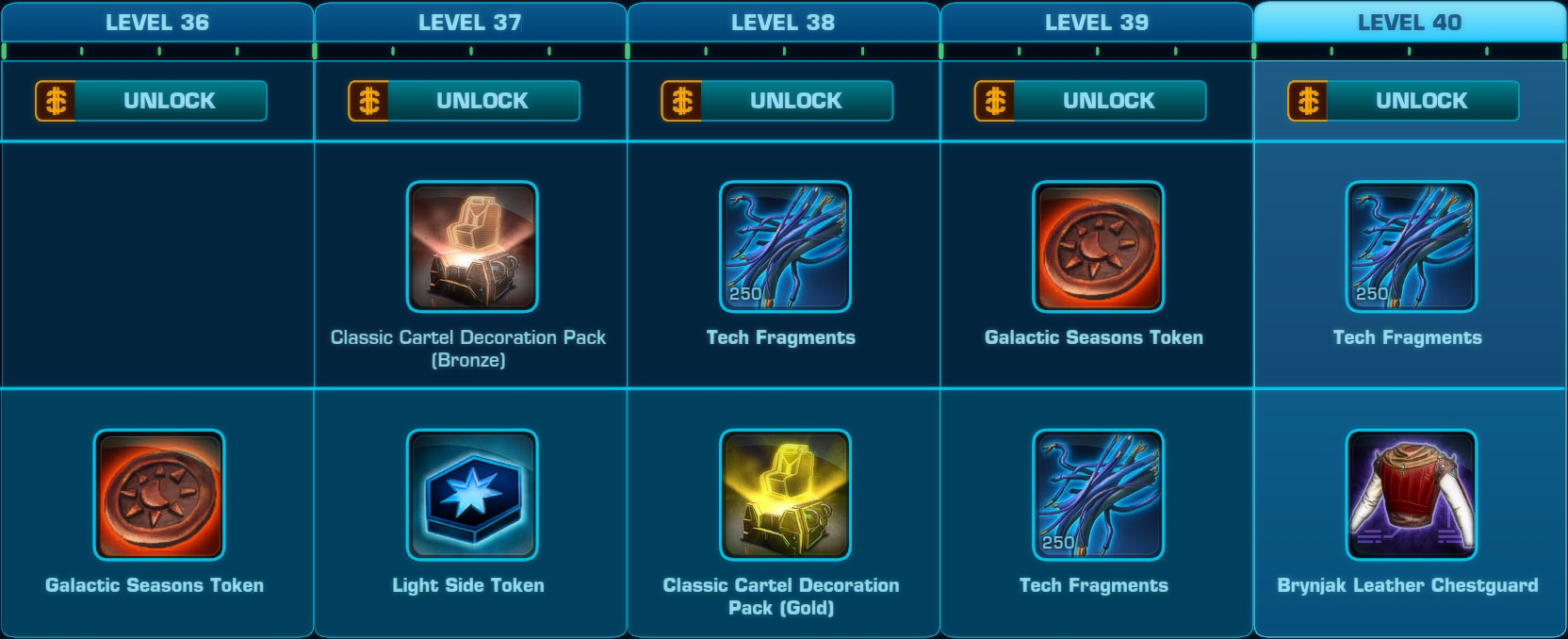Viewport: 1568px width, 639px height.
Task: Click the Level 38 header
Action: [783, 22]
